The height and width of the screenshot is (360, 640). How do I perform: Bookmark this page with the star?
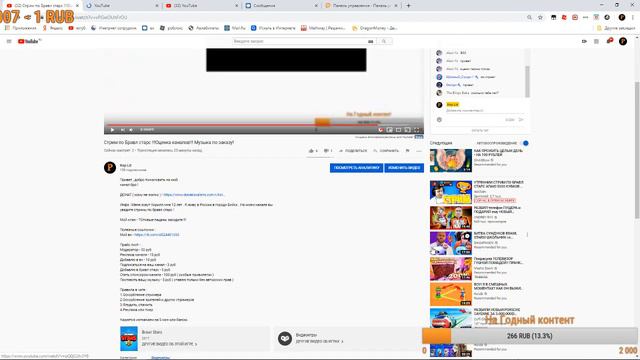[x=540, y=17]
